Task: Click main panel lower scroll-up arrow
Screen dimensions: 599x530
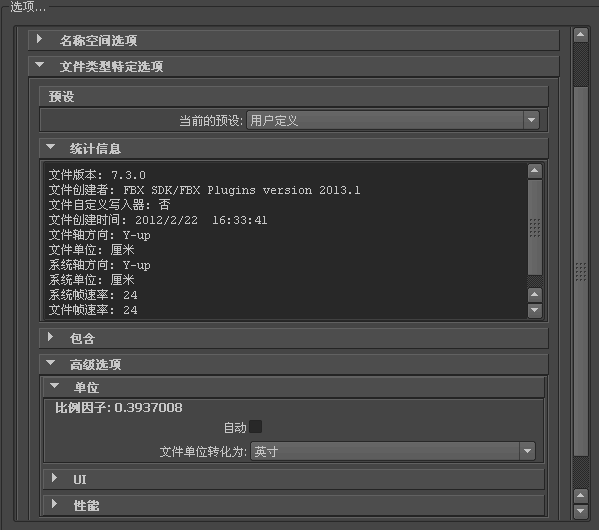Action: [x=581, y=496]
